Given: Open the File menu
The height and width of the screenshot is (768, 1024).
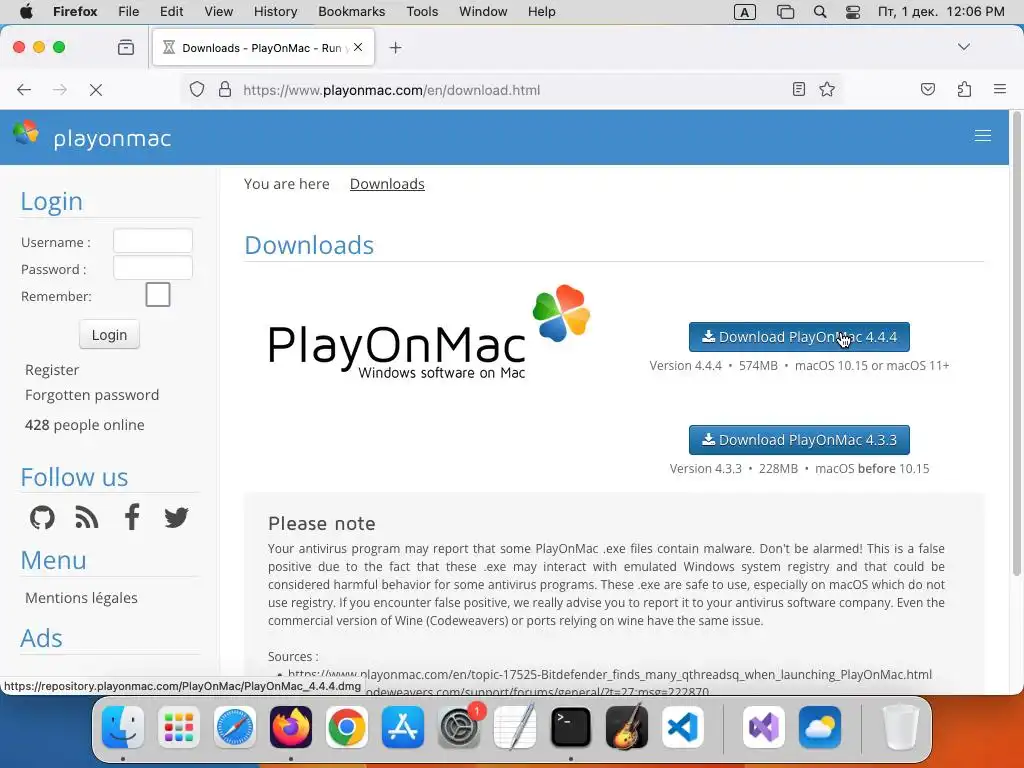Looking at the screenshot, I should click(129, 11).
